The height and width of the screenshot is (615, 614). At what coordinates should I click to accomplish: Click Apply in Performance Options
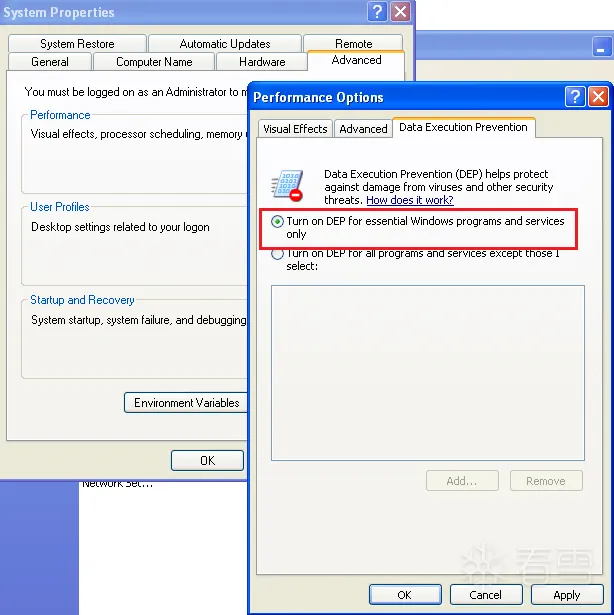(x=567, y=595)
